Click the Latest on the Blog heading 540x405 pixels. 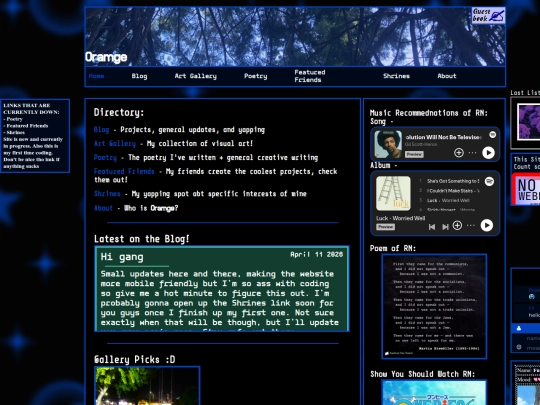pyautogui.click(x=142, y=239)
